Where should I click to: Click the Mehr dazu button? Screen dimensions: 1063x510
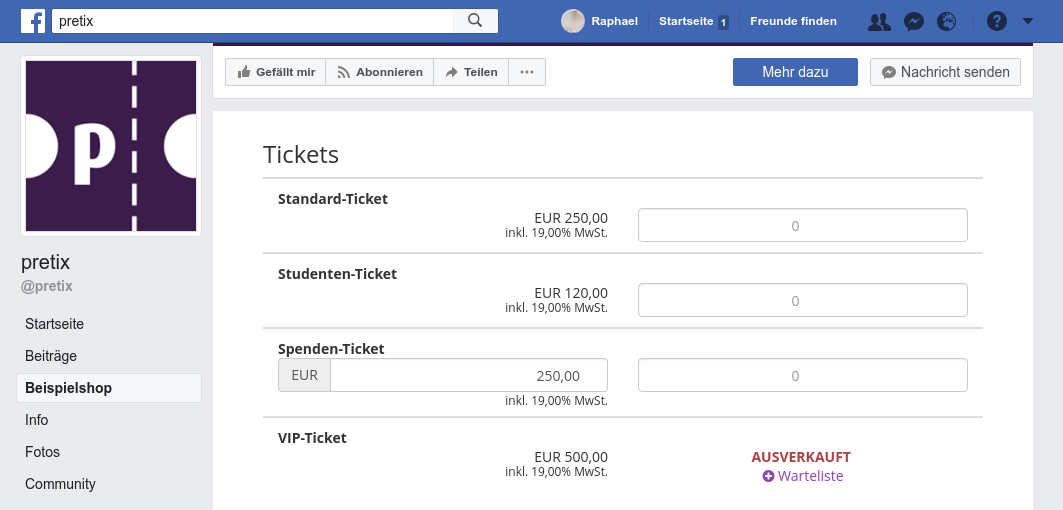click(x=795, y=72)
